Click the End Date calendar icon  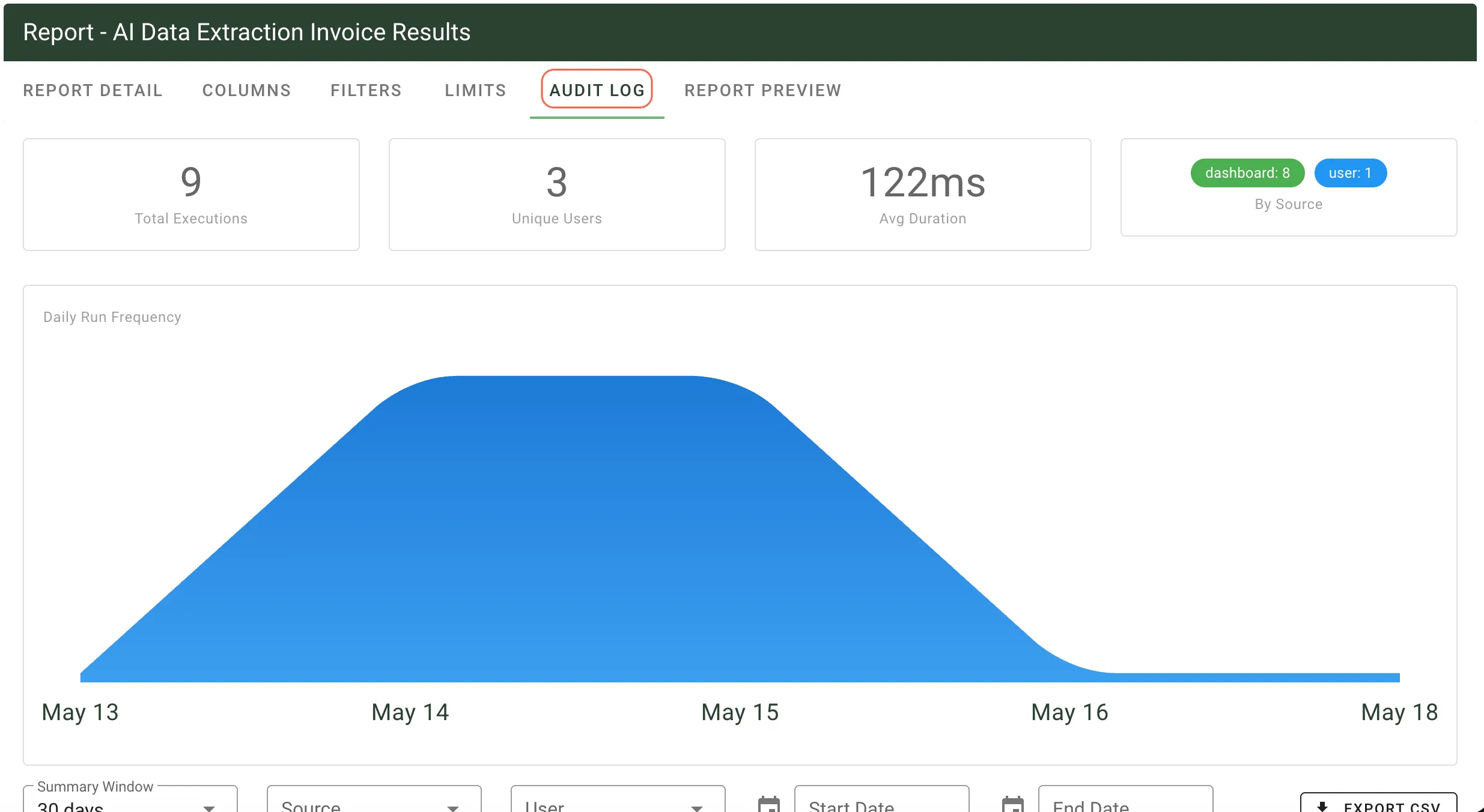(x=1013, y=804)
